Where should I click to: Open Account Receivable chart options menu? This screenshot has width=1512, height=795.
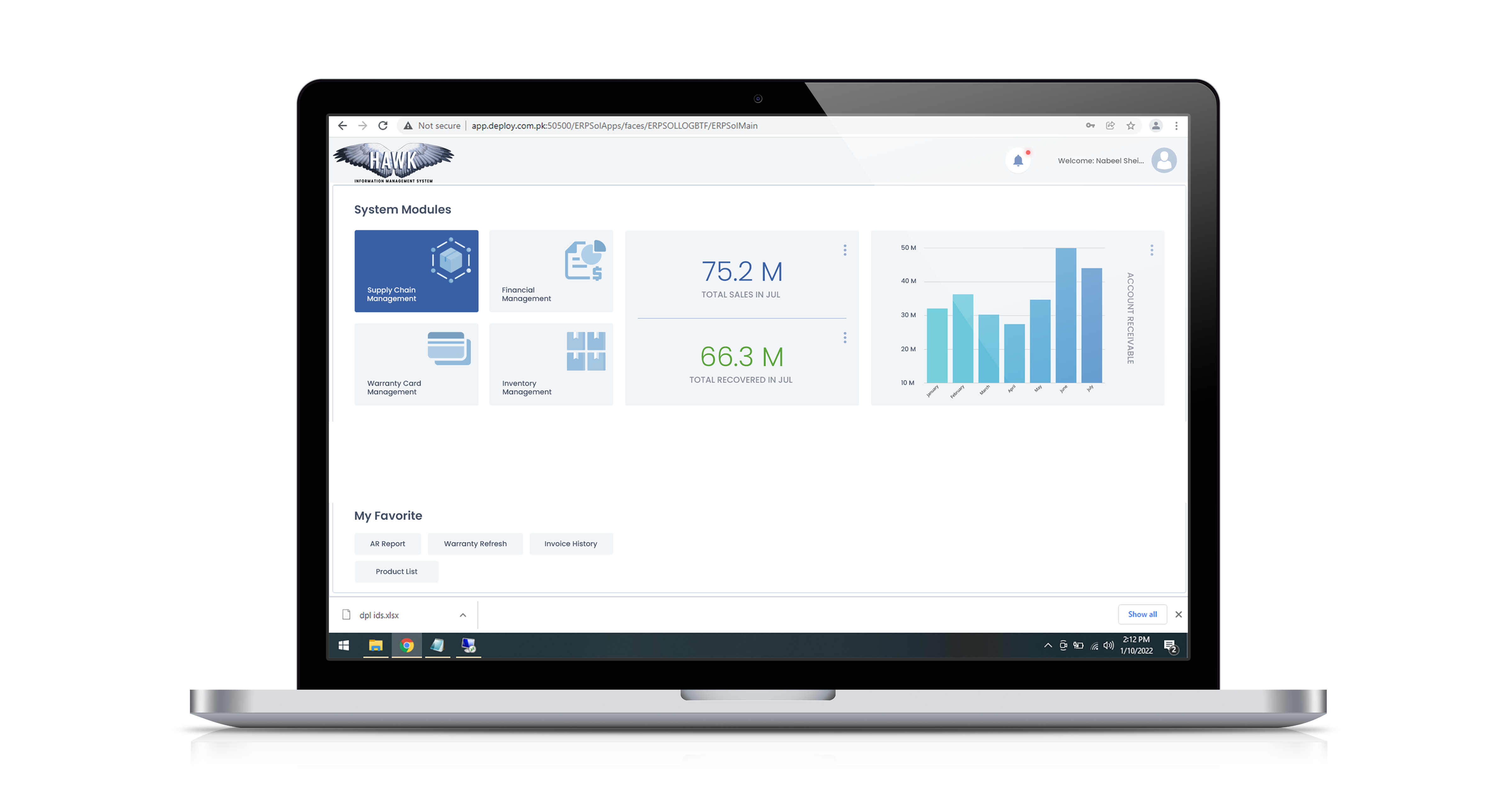1151,250
